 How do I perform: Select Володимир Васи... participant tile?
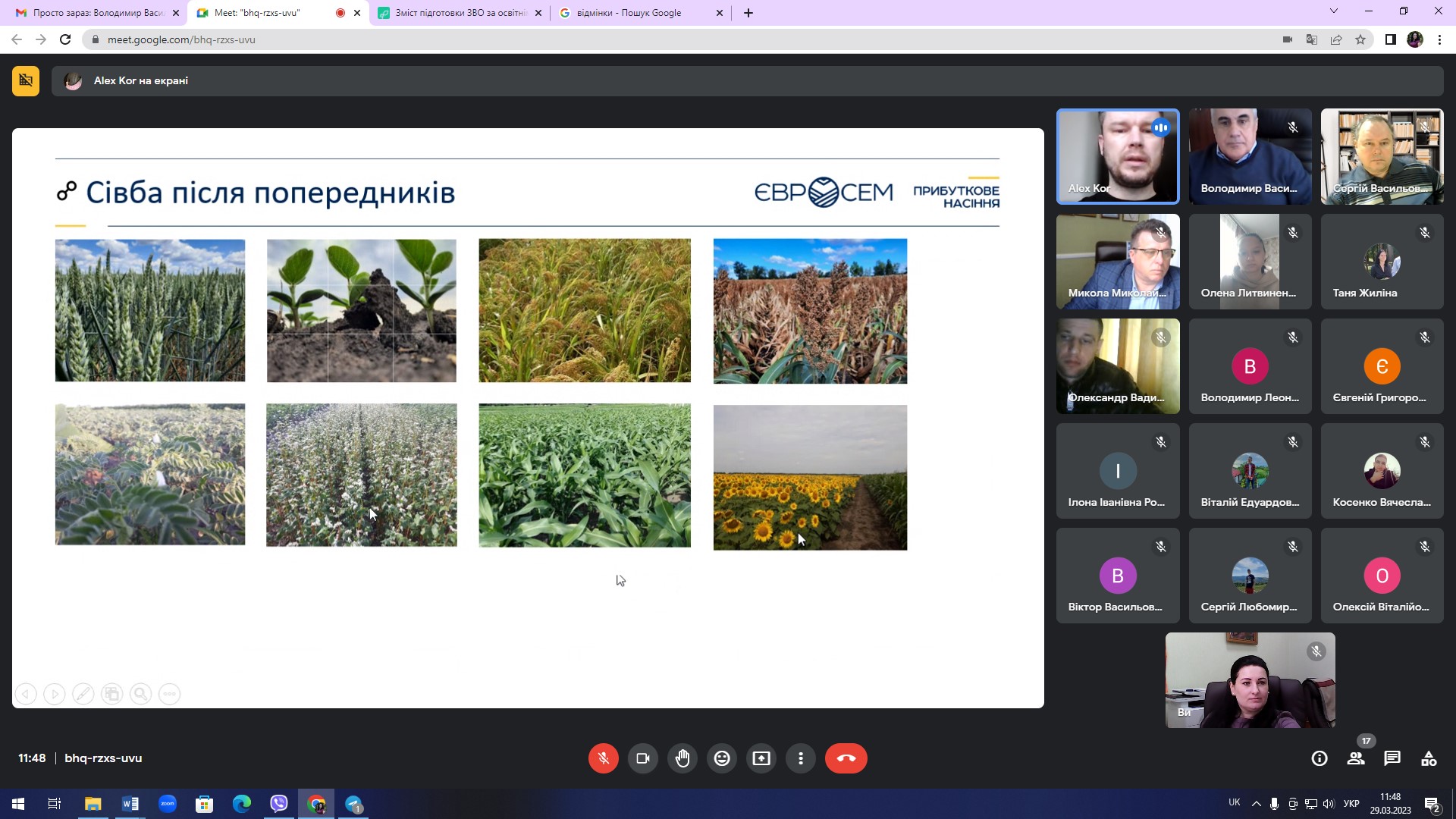[1250, 156]
